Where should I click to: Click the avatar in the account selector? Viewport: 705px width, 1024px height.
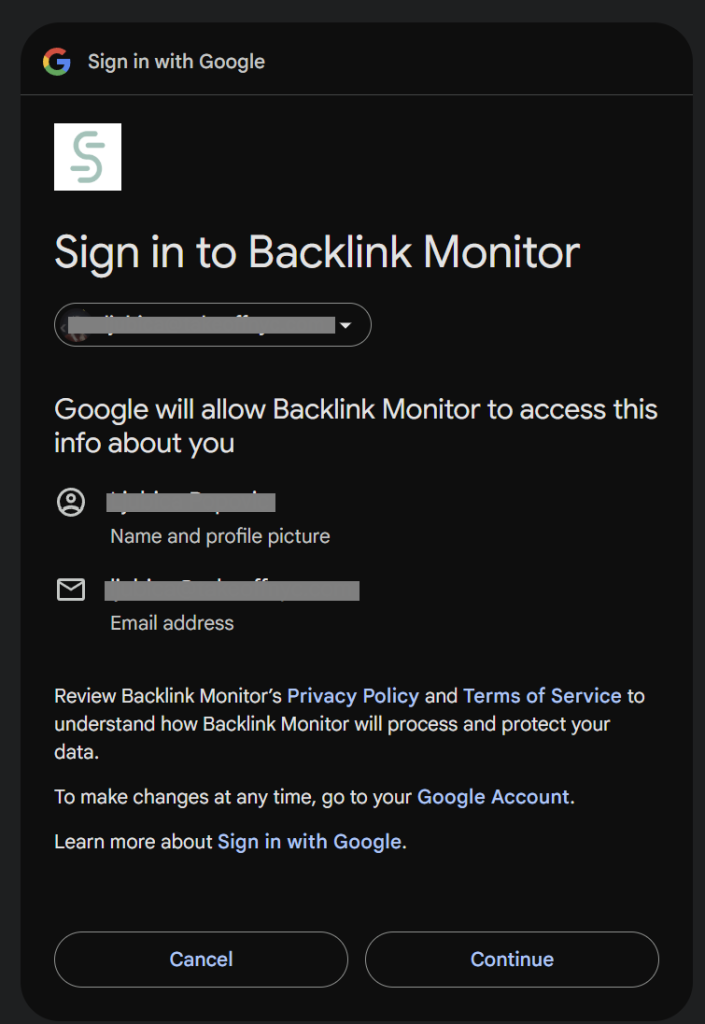tap(76, 325)
